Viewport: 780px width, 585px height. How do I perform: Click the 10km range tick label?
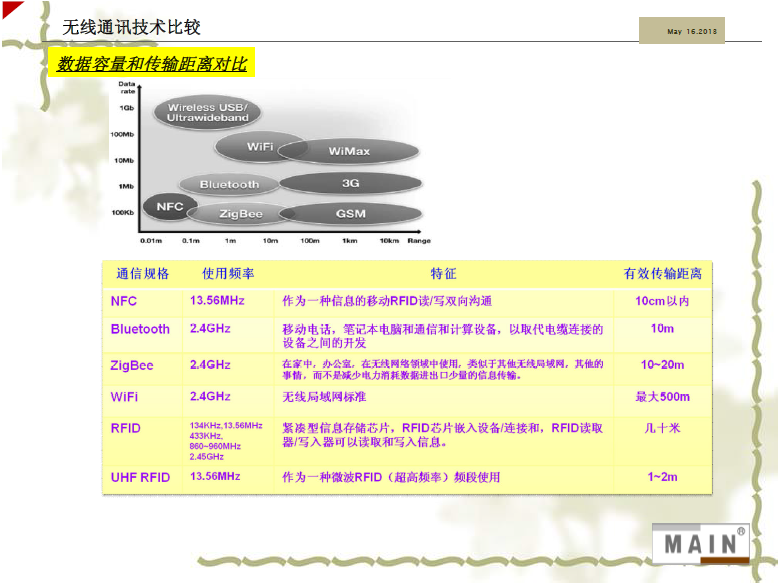tap(389, 241)
